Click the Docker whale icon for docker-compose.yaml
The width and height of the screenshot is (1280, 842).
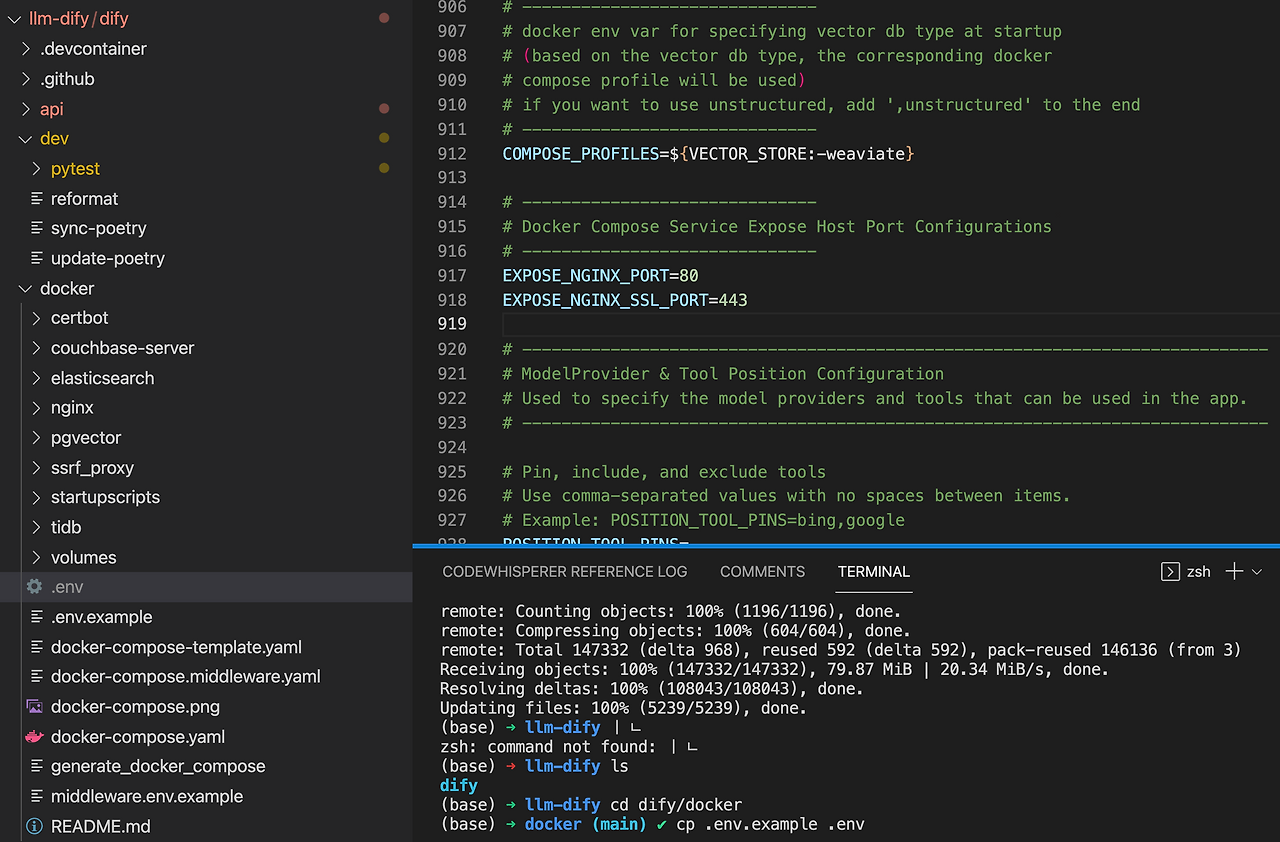34,737
